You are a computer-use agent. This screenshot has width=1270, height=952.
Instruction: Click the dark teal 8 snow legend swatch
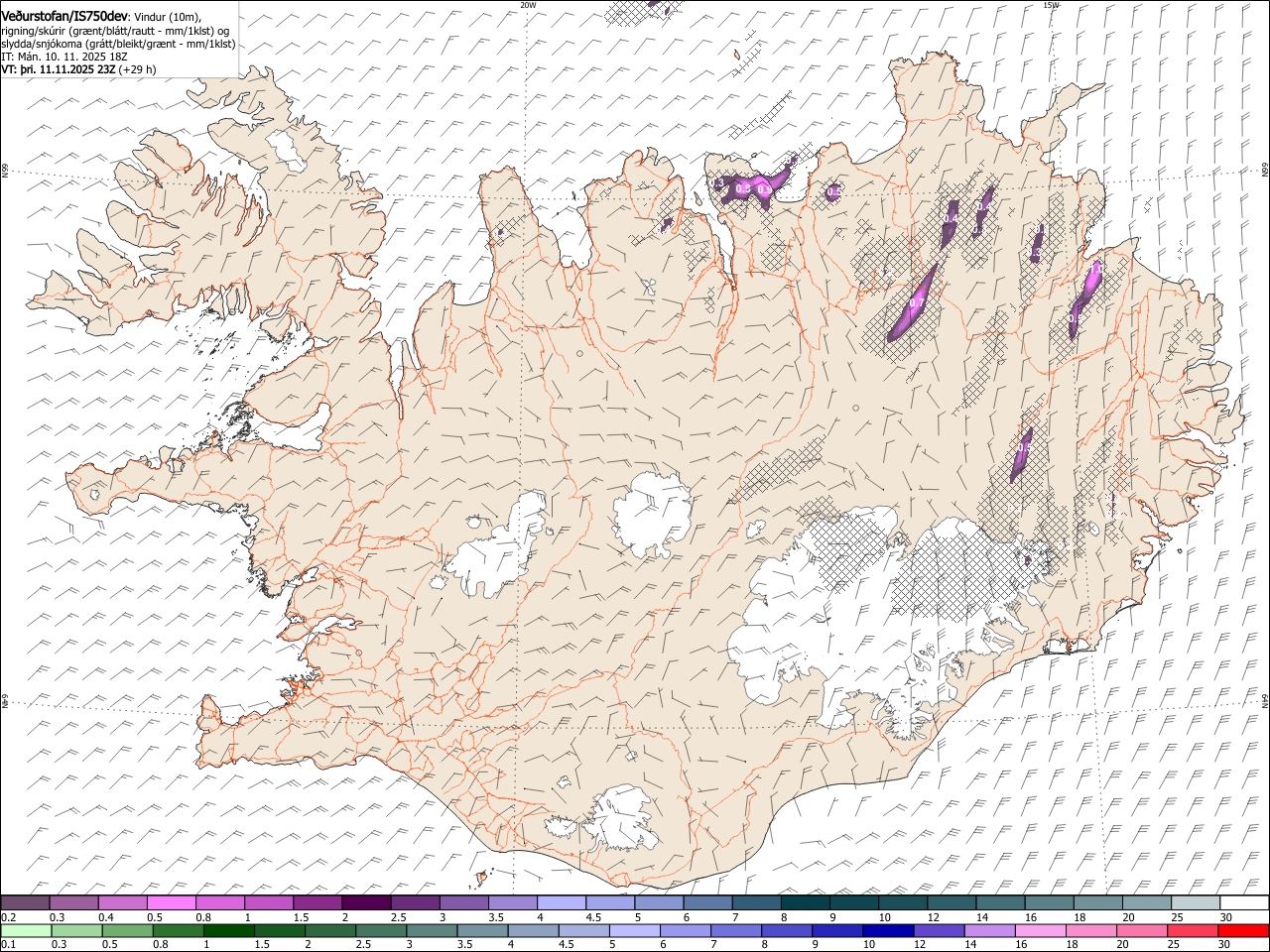[805, 902]
